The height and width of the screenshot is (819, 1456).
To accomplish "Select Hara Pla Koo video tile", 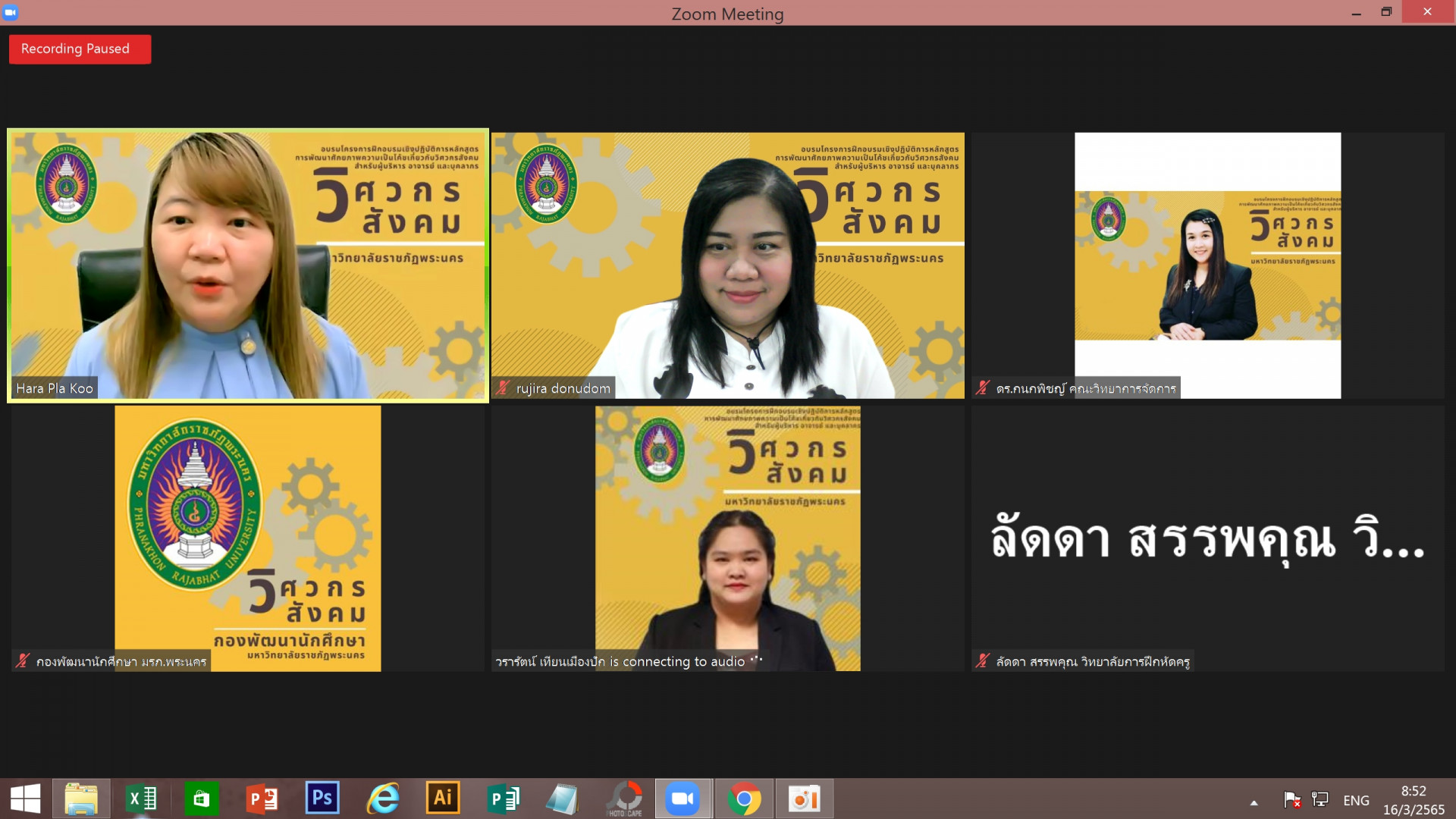I will click(x=247, y=265).
